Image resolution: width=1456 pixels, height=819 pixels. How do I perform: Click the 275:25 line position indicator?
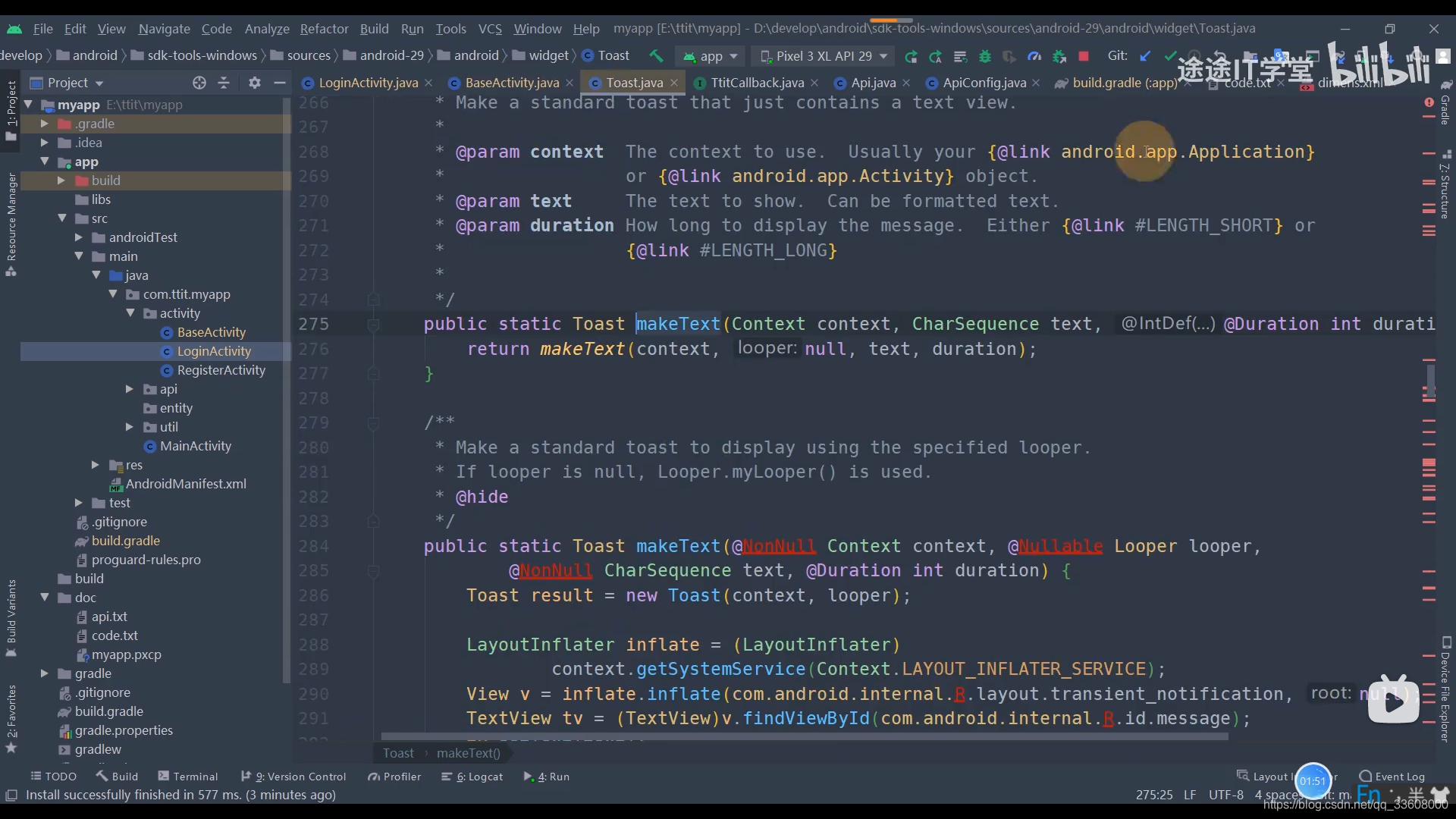pyautogui.click(x=1154, y=795)
